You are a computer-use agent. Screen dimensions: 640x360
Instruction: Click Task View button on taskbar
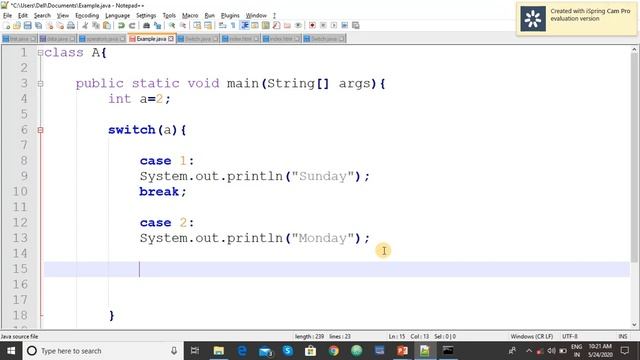pyautogui.click(x=195, y=351)
